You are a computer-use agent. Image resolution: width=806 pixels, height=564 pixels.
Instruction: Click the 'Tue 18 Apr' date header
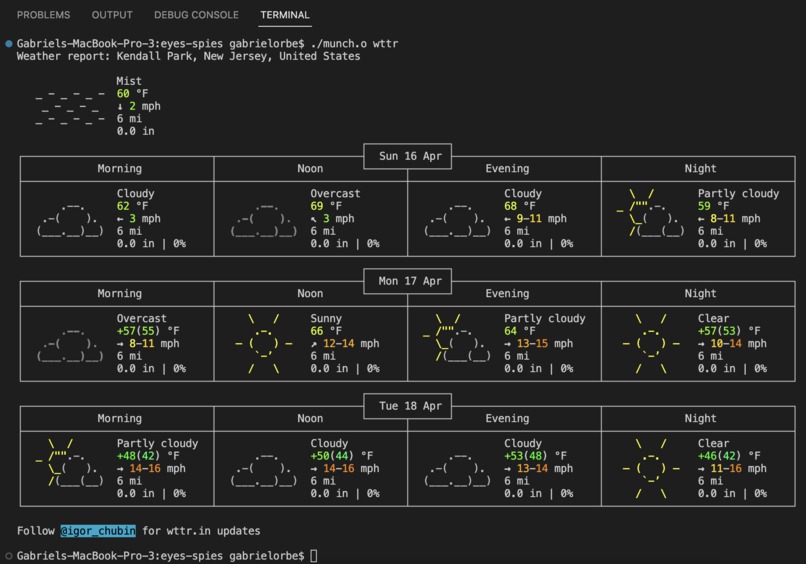(x=410, y=406)
